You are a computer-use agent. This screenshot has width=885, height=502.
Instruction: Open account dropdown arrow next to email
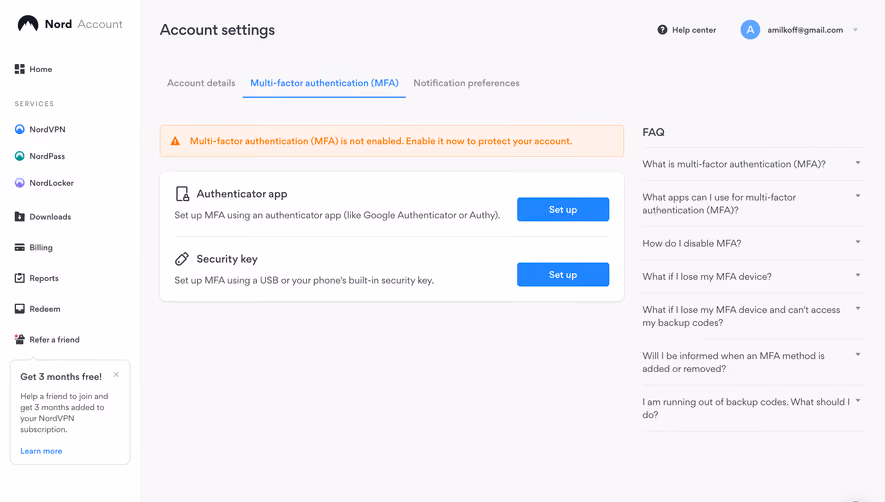[856, 30]
